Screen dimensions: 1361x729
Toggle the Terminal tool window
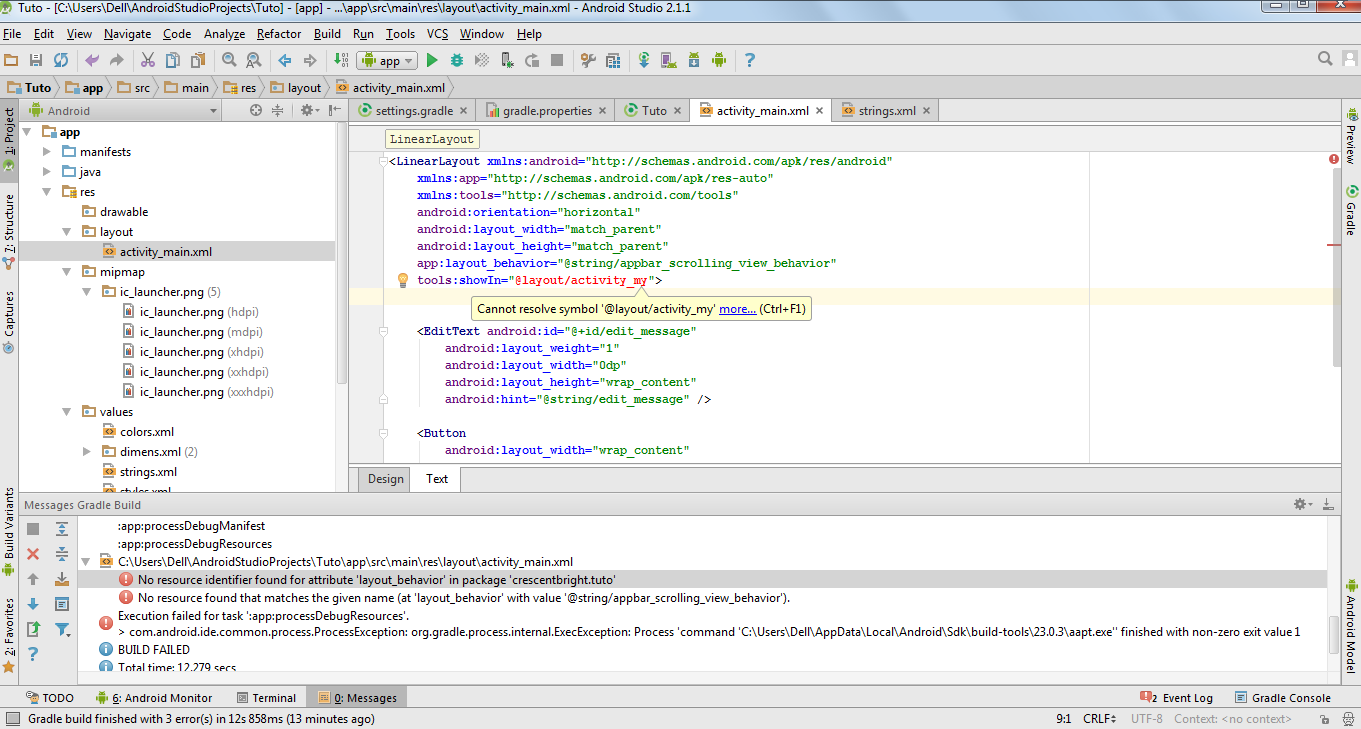[x=267, y=698]
